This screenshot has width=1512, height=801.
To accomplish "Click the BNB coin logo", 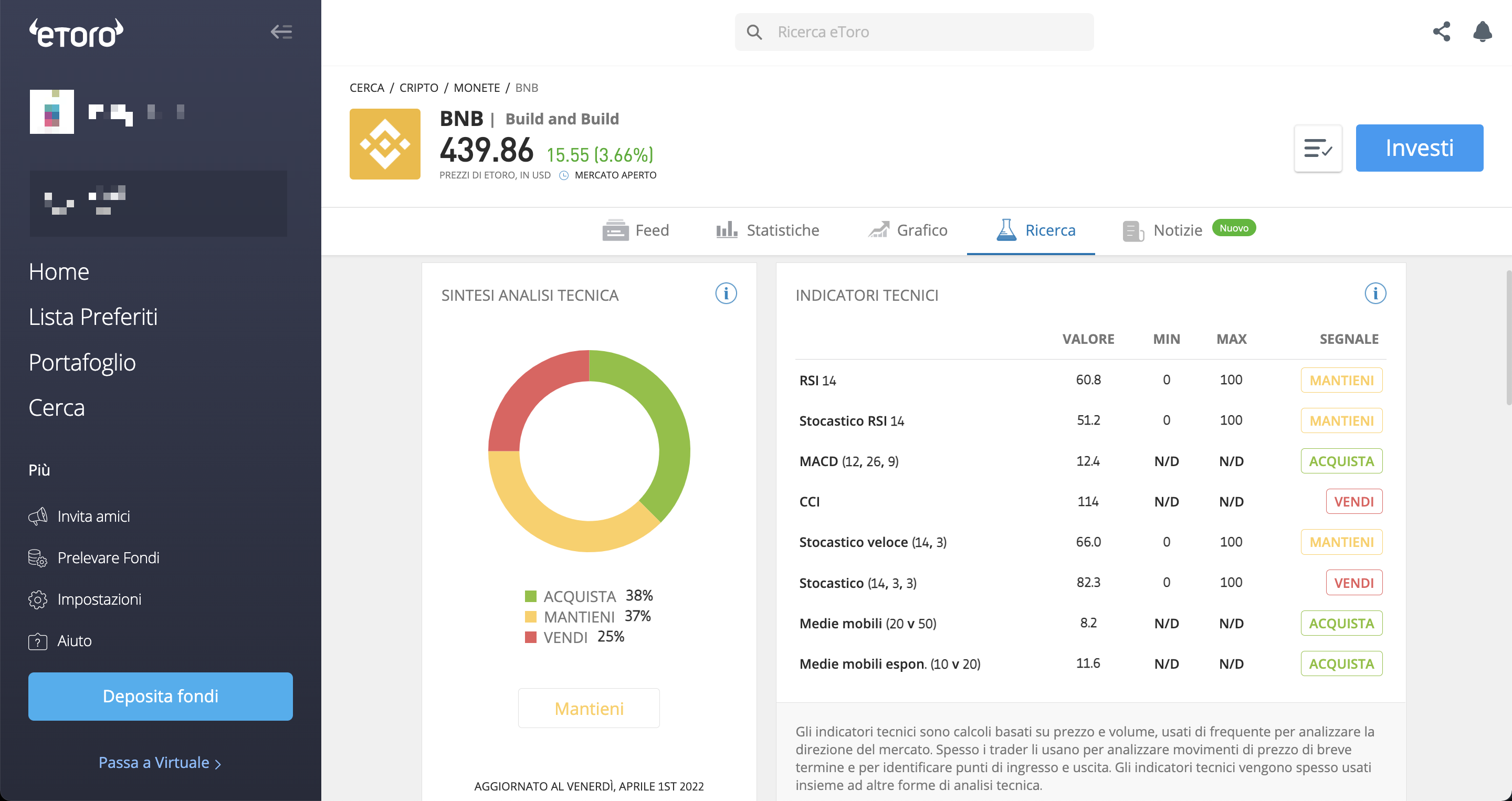I will [385, 144].
